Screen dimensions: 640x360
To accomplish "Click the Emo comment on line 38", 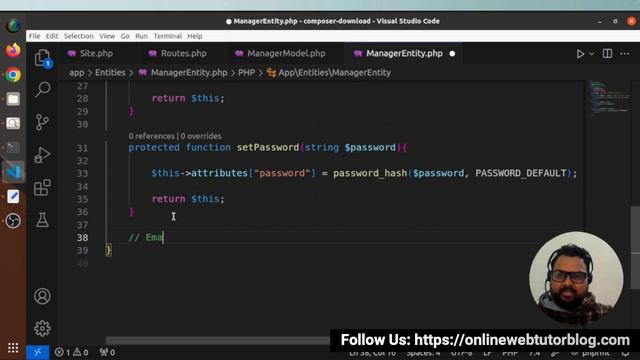I will [146, 237].
